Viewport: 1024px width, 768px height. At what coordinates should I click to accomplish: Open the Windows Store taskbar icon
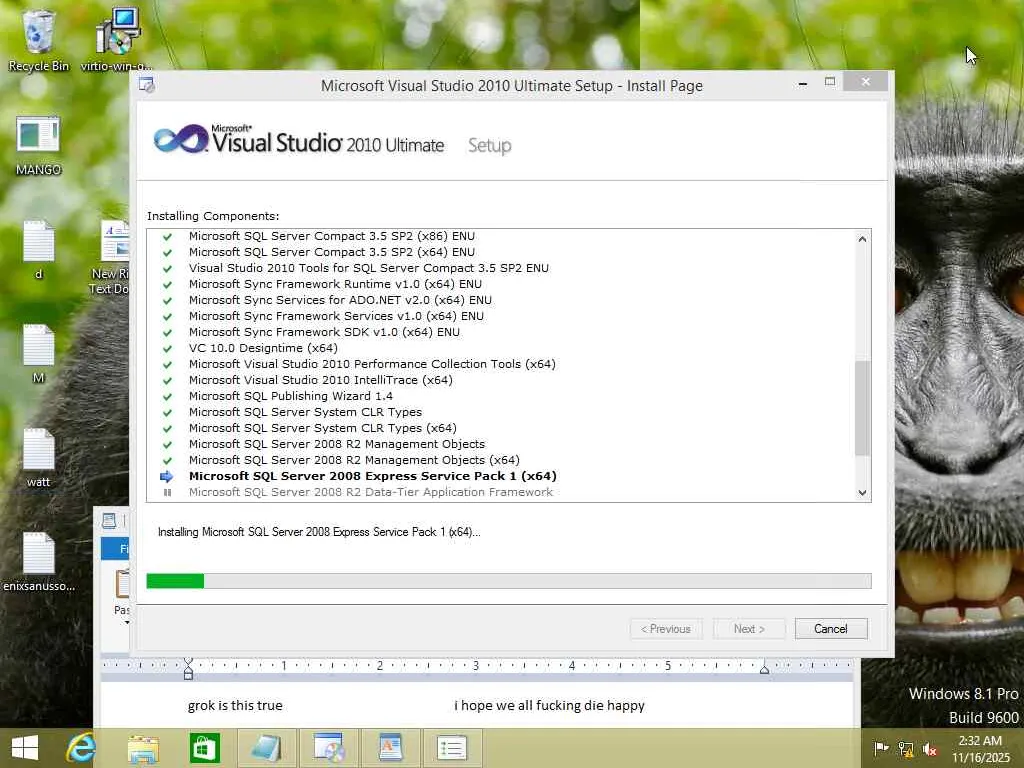204,748
